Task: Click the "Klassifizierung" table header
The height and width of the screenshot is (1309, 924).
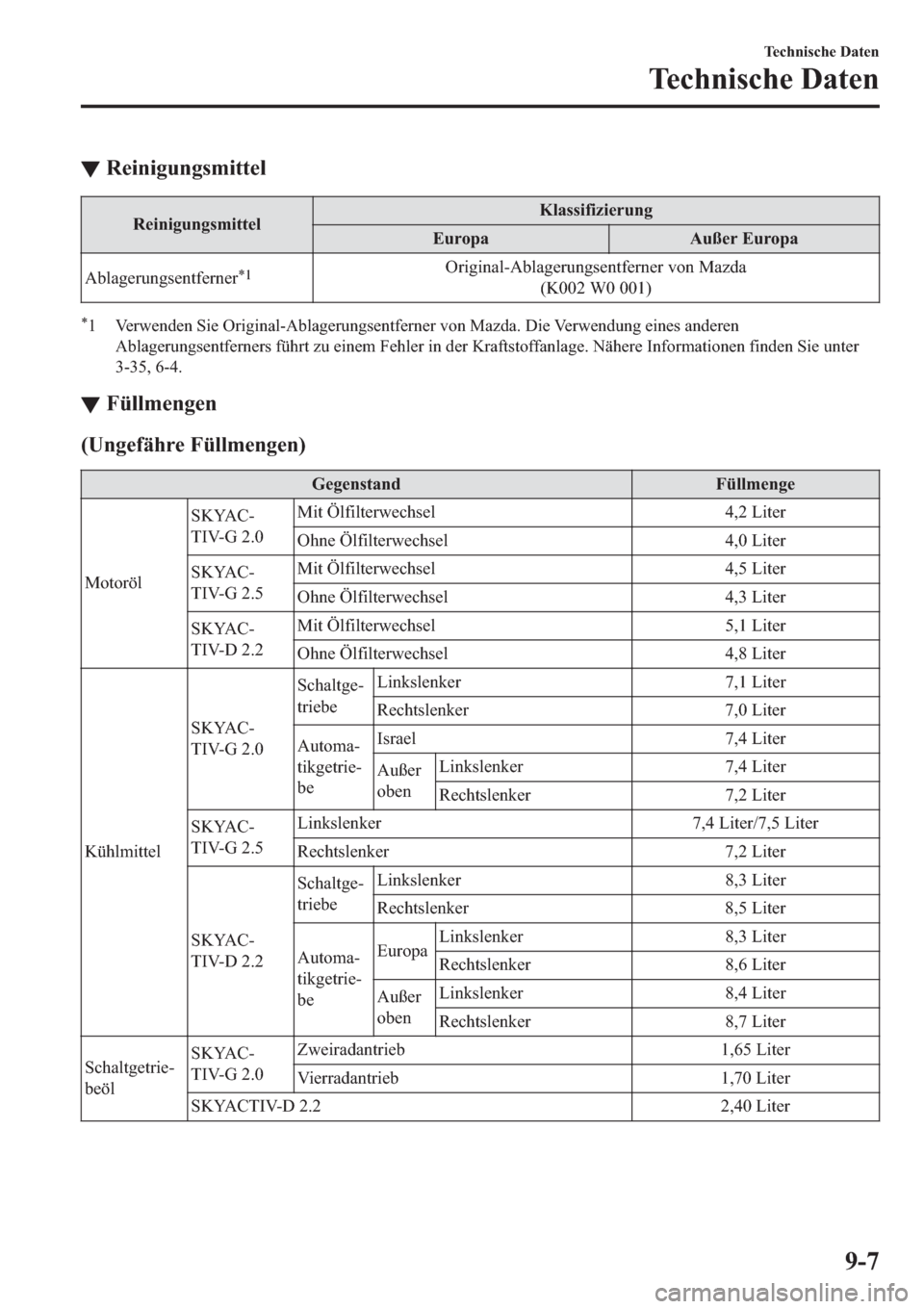Action: [x=596, y=210]
